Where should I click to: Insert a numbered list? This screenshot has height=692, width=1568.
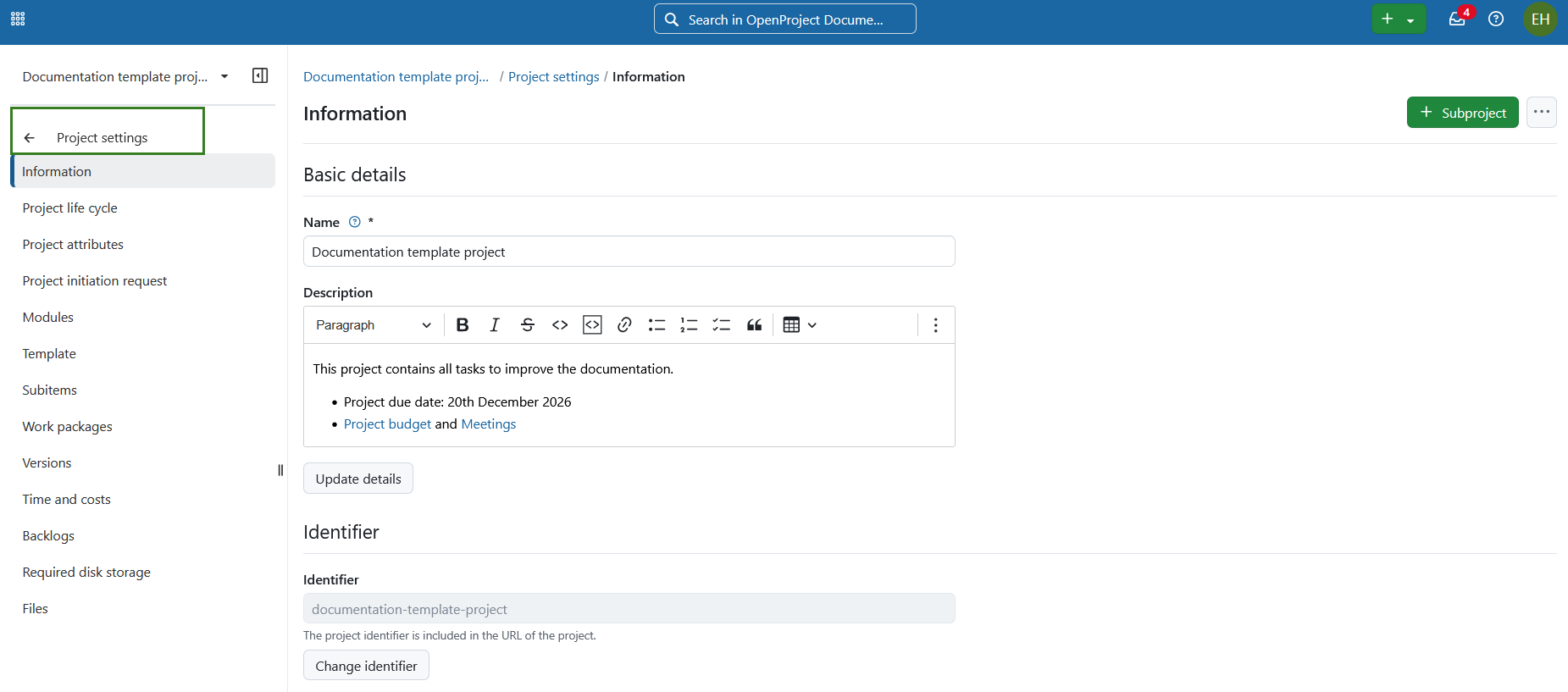point(689,324)
